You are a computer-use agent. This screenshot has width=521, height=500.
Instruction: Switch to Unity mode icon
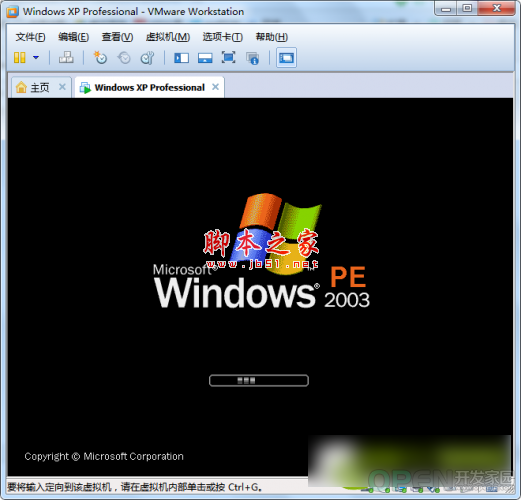253,58
